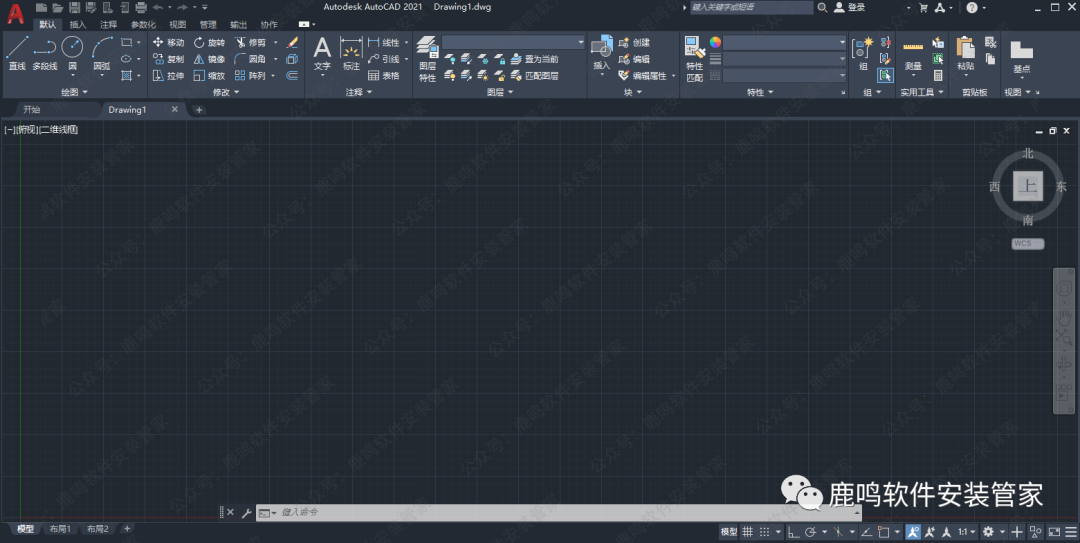This screenshot has width=1080, height=543.
Task: Open Layer Properties (图层特性) manager
Action: click(427, 58)
